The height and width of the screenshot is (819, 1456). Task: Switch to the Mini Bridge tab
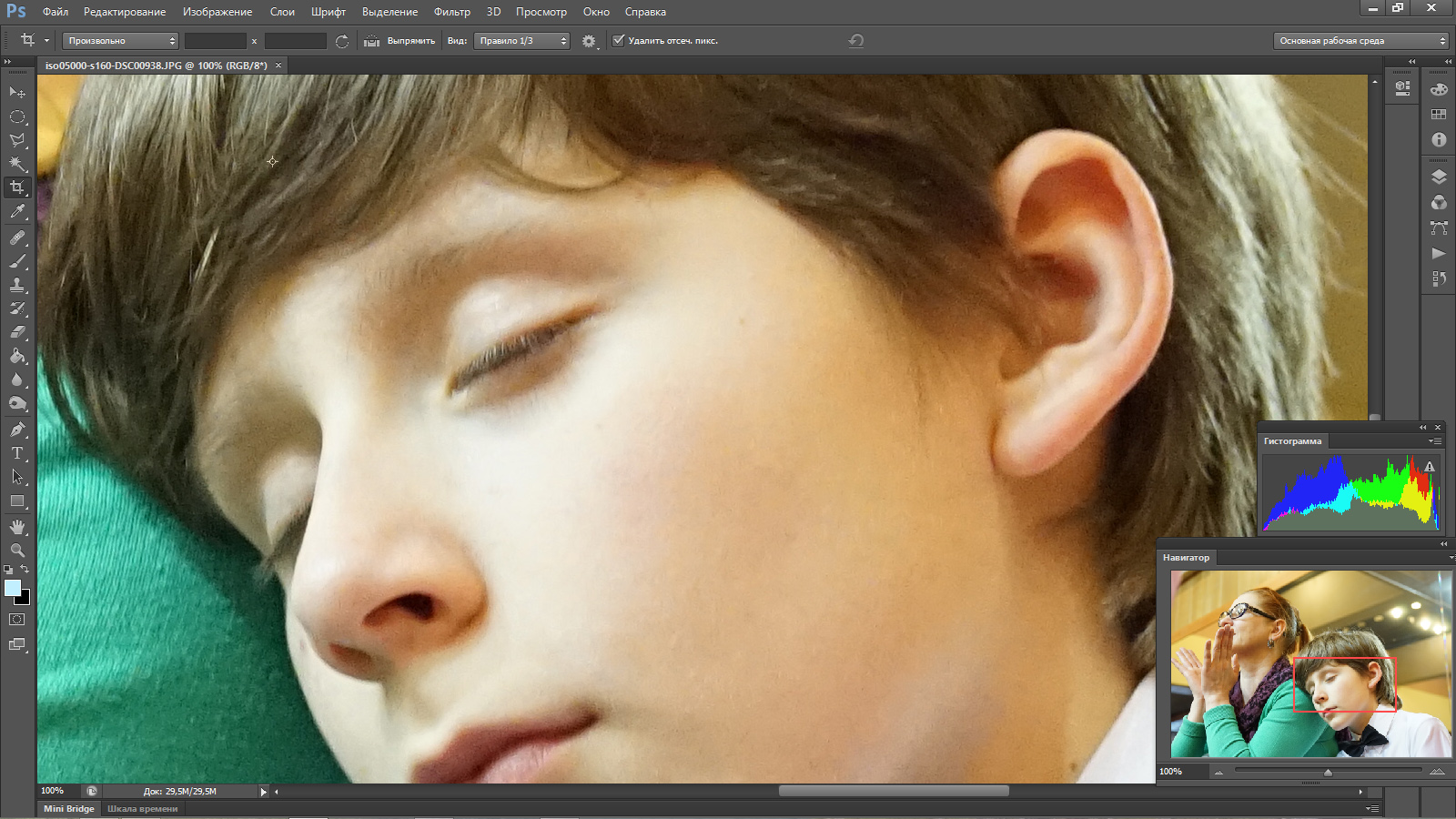(69, 808)
